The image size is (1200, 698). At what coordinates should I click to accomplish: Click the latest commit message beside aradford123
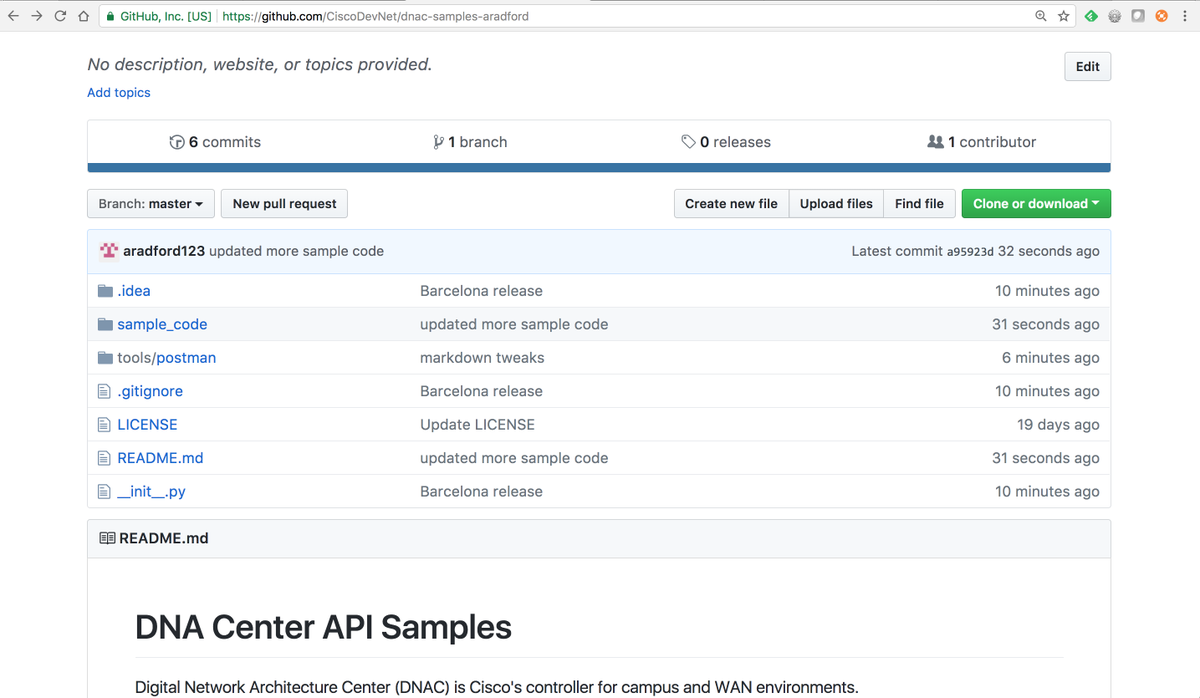click(x=296, y=251)
